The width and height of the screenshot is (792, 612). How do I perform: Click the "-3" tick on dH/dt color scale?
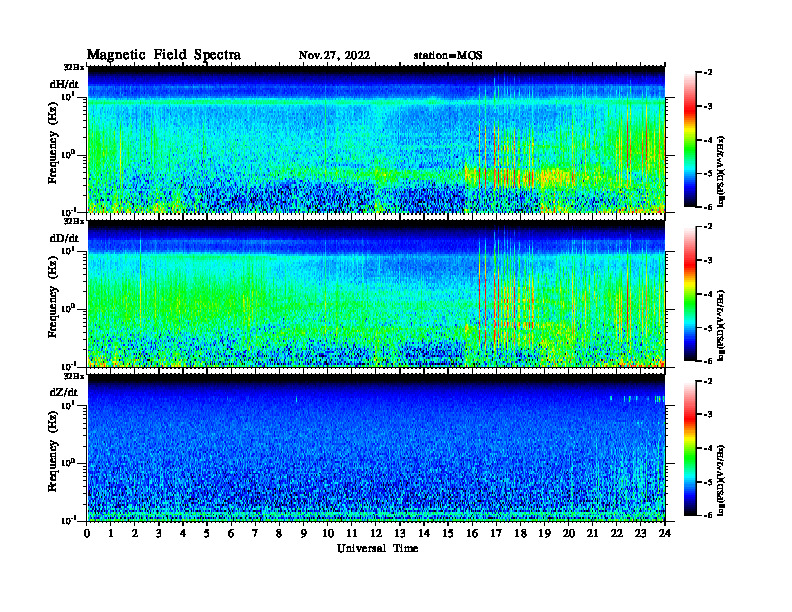[x=708, y=106]
